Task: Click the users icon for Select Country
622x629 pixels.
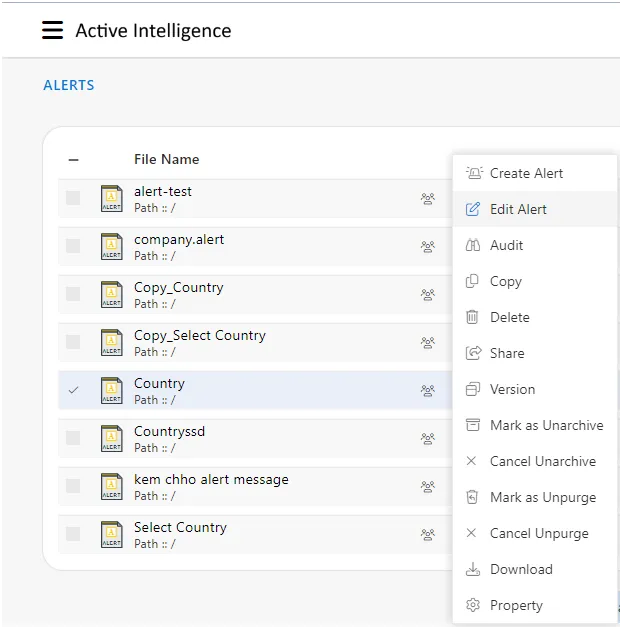Action: tap(427, 534)
